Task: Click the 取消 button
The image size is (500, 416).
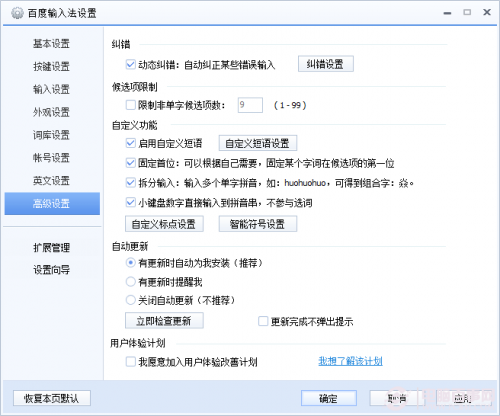Action: [x=397, y=398]
